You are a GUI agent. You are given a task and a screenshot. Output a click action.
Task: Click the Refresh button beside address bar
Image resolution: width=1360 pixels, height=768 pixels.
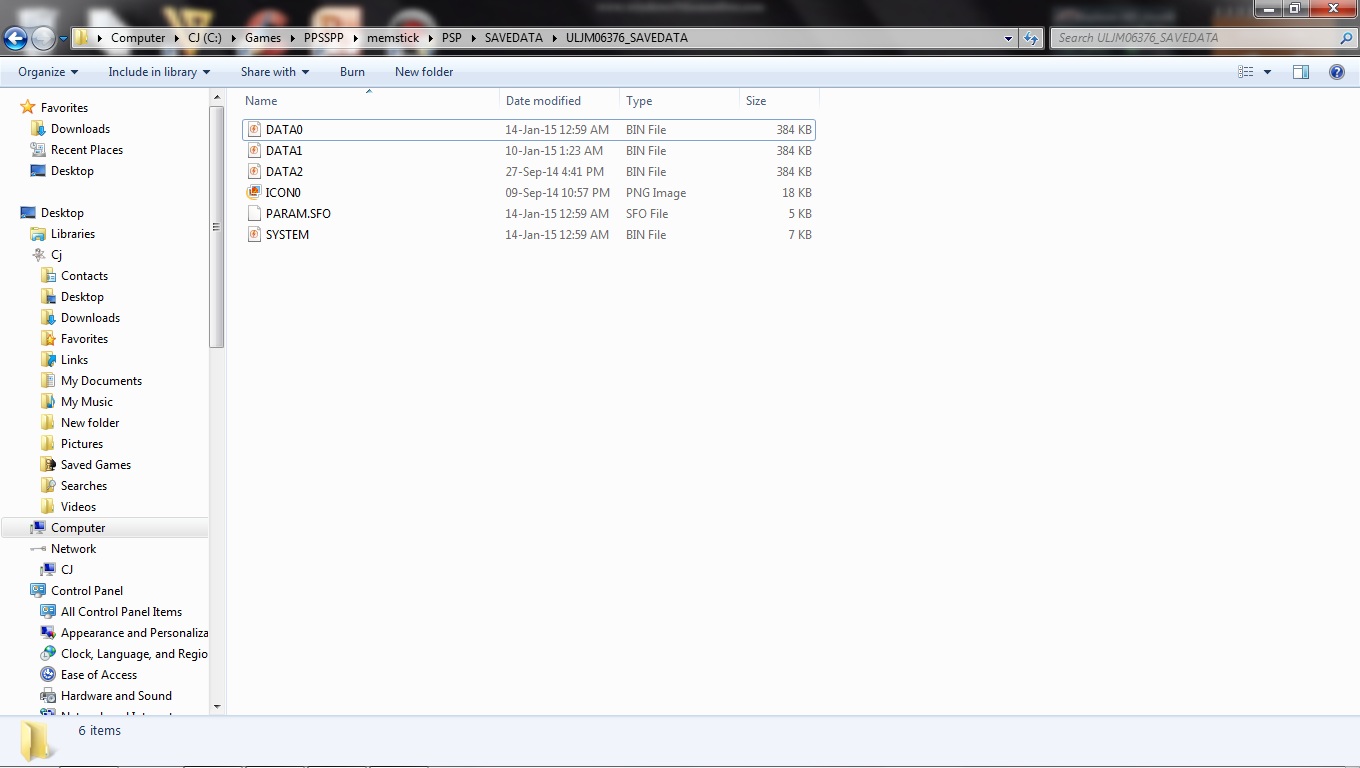coord(1031,38)
